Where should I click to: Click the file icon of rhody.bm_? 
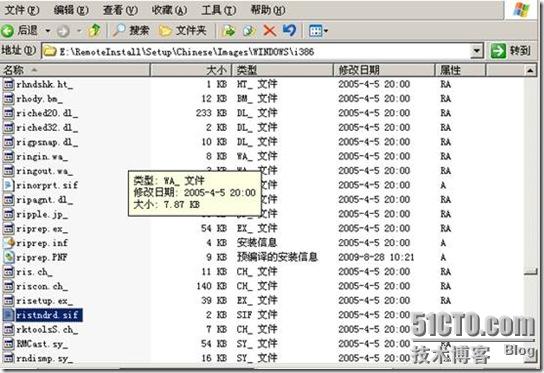(8, 99)
